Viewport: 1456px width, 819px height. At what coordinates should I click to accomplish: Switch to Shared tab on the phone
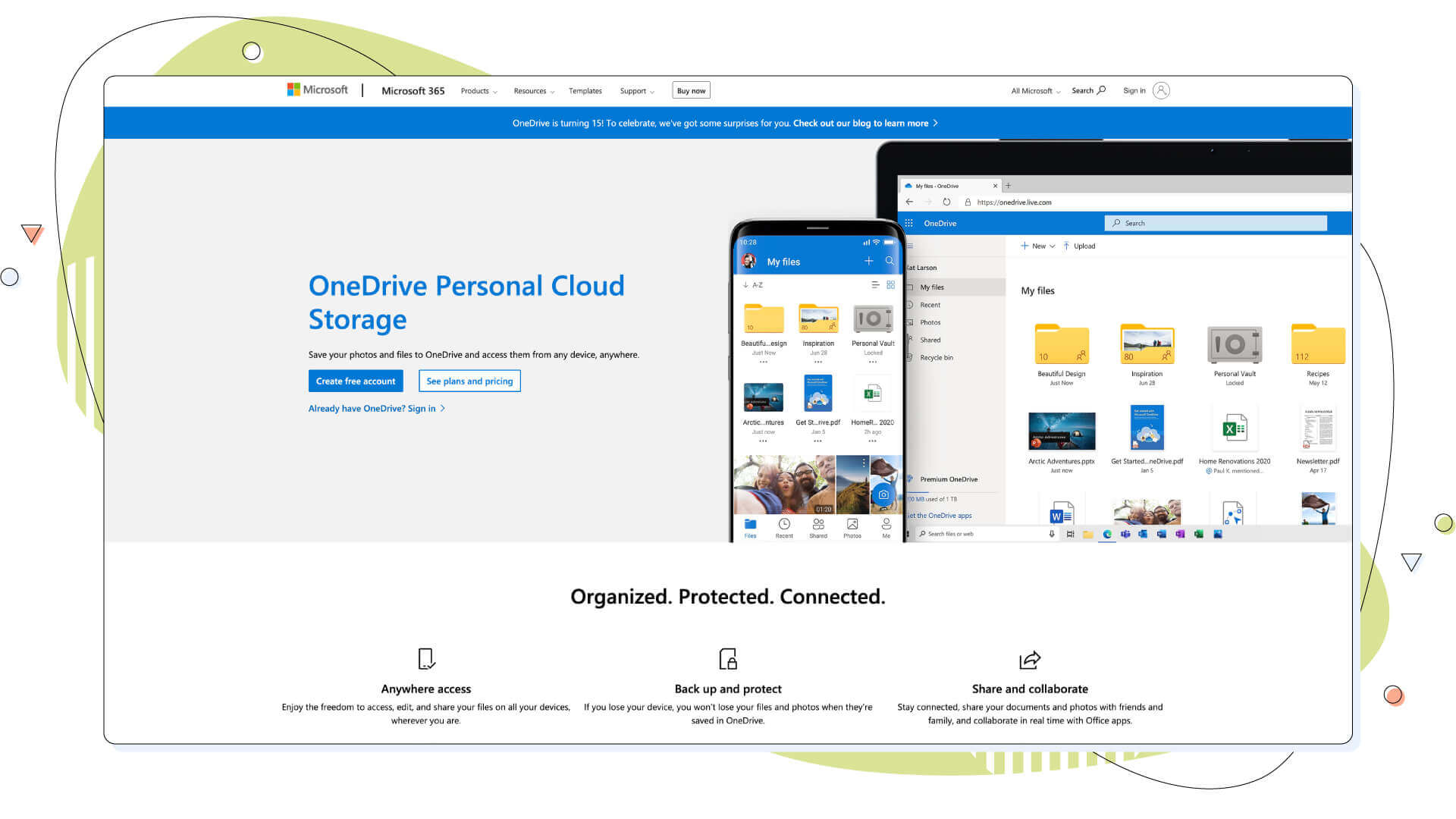click(x=818, y=528)
